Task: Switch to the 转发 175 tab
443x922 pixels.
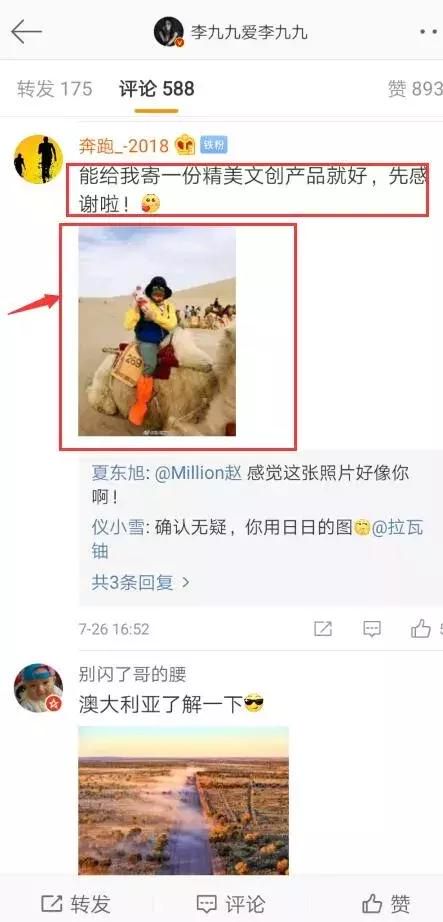Action: point(55,89)
